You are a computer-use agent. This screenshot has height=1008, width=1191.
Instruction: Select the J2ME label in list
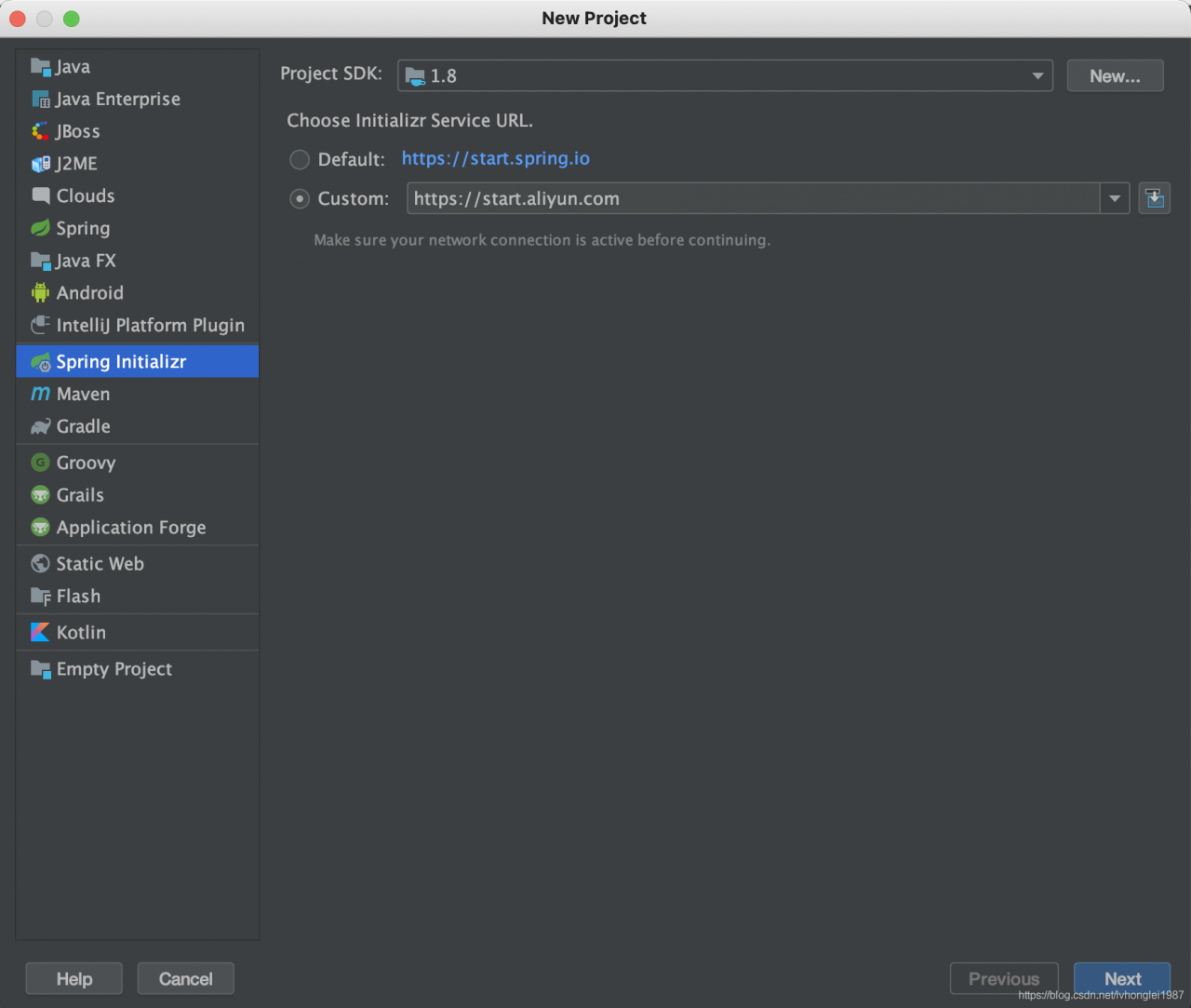click(x=77, y=164)
